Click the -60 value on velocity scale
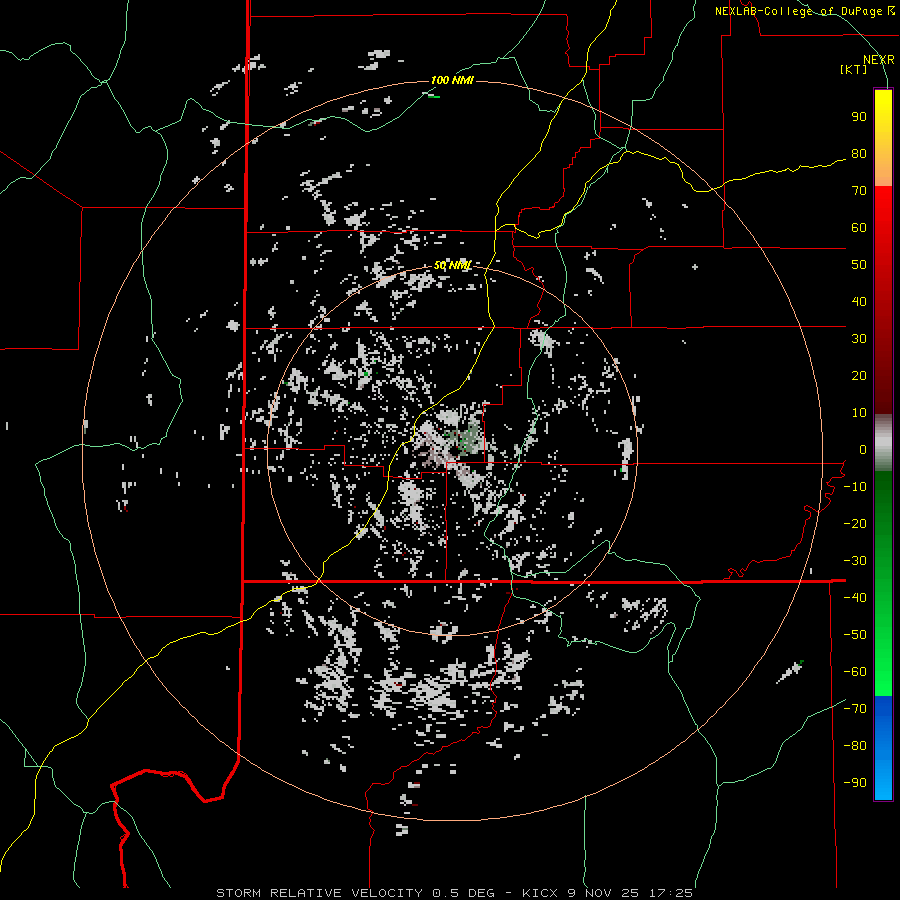 tap(855, 672)
